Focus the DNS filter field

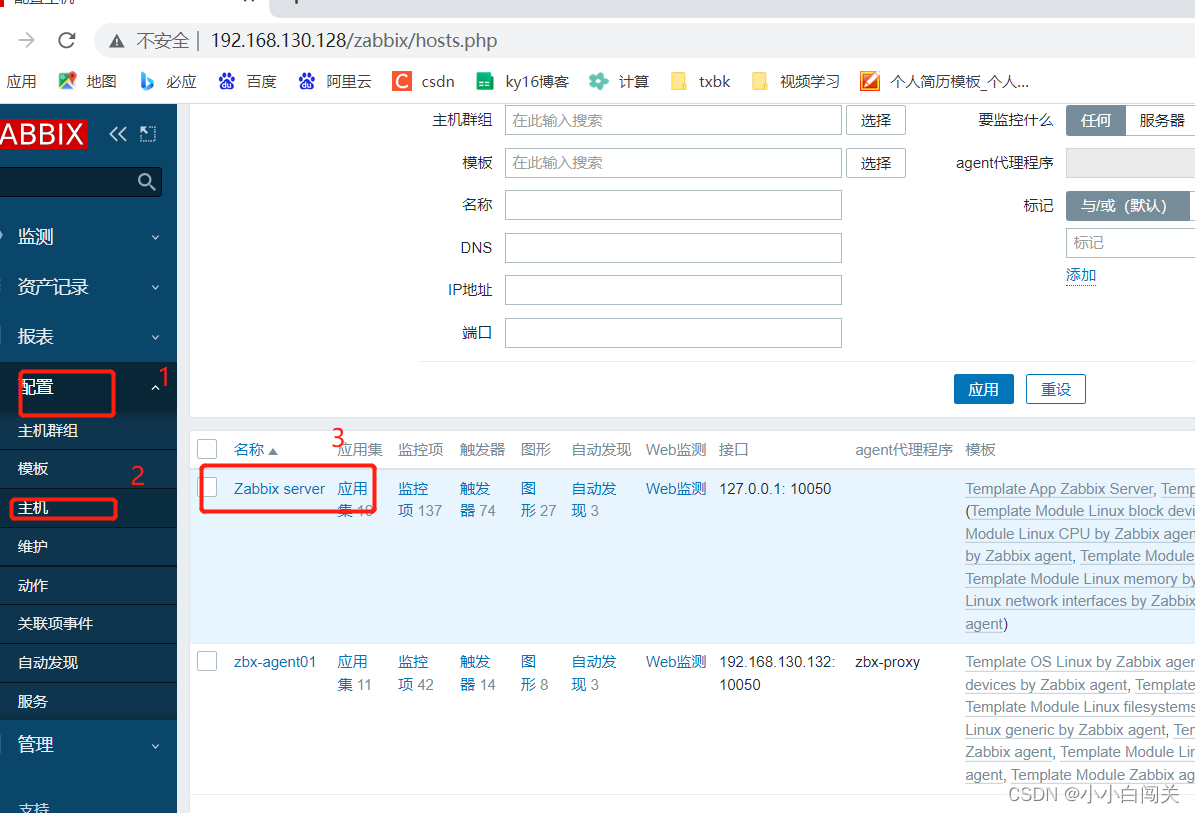673,248
